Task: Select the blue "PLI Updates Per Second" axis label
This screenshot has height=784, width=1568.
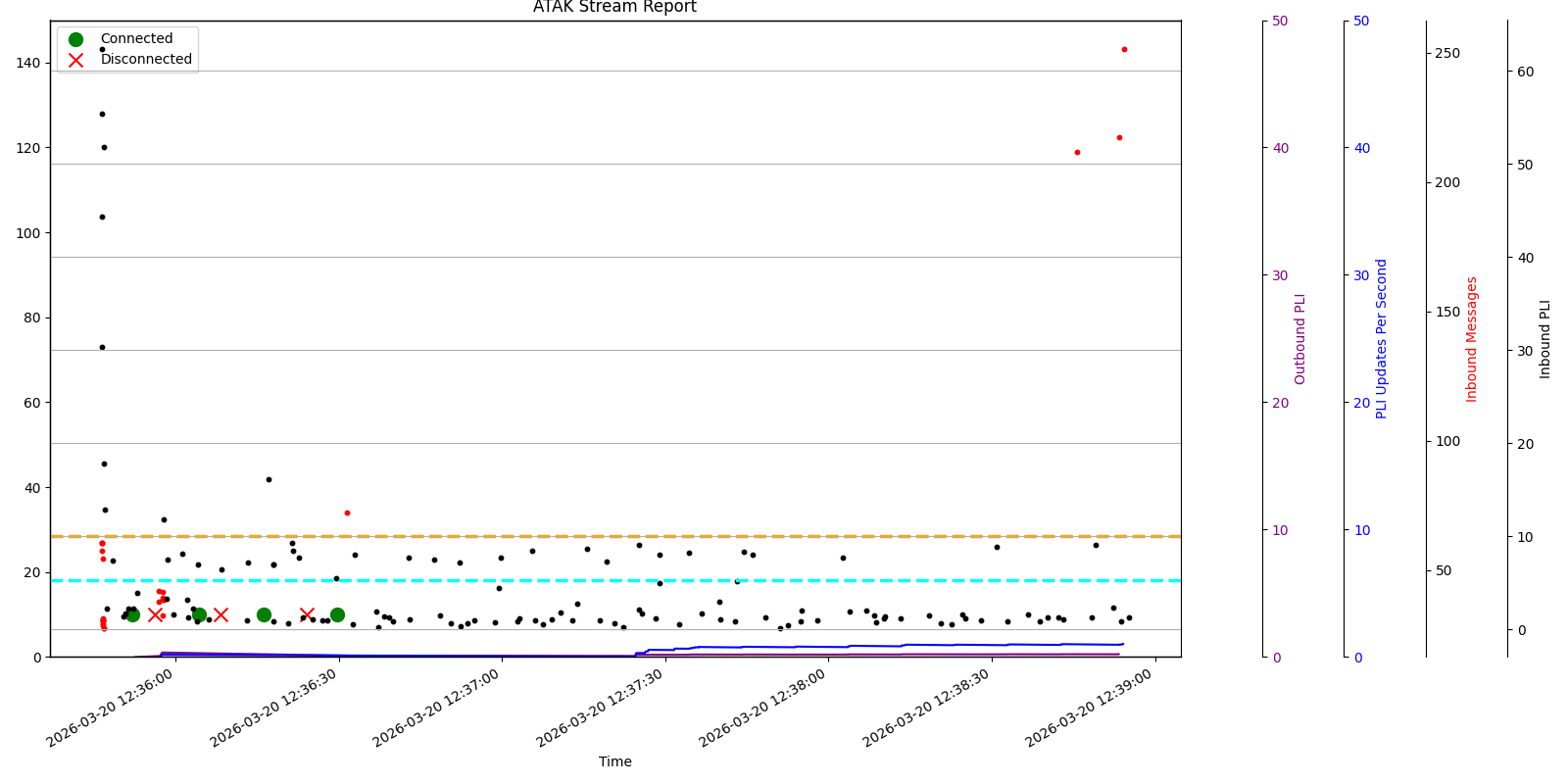Action: pyautogui.click(x=1382, y=339)
